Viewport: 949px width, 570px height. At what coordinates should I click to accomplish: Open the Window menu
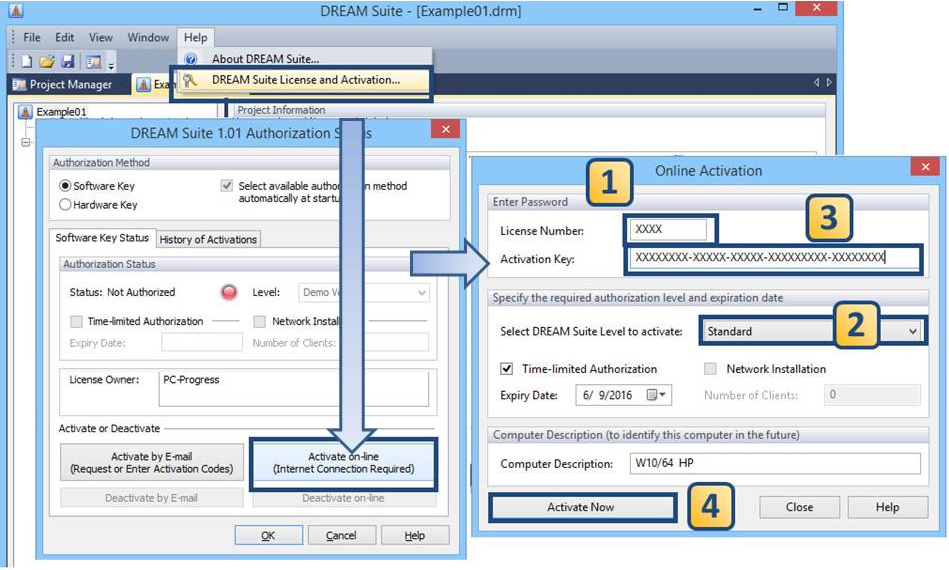click(x=148, y=38)
